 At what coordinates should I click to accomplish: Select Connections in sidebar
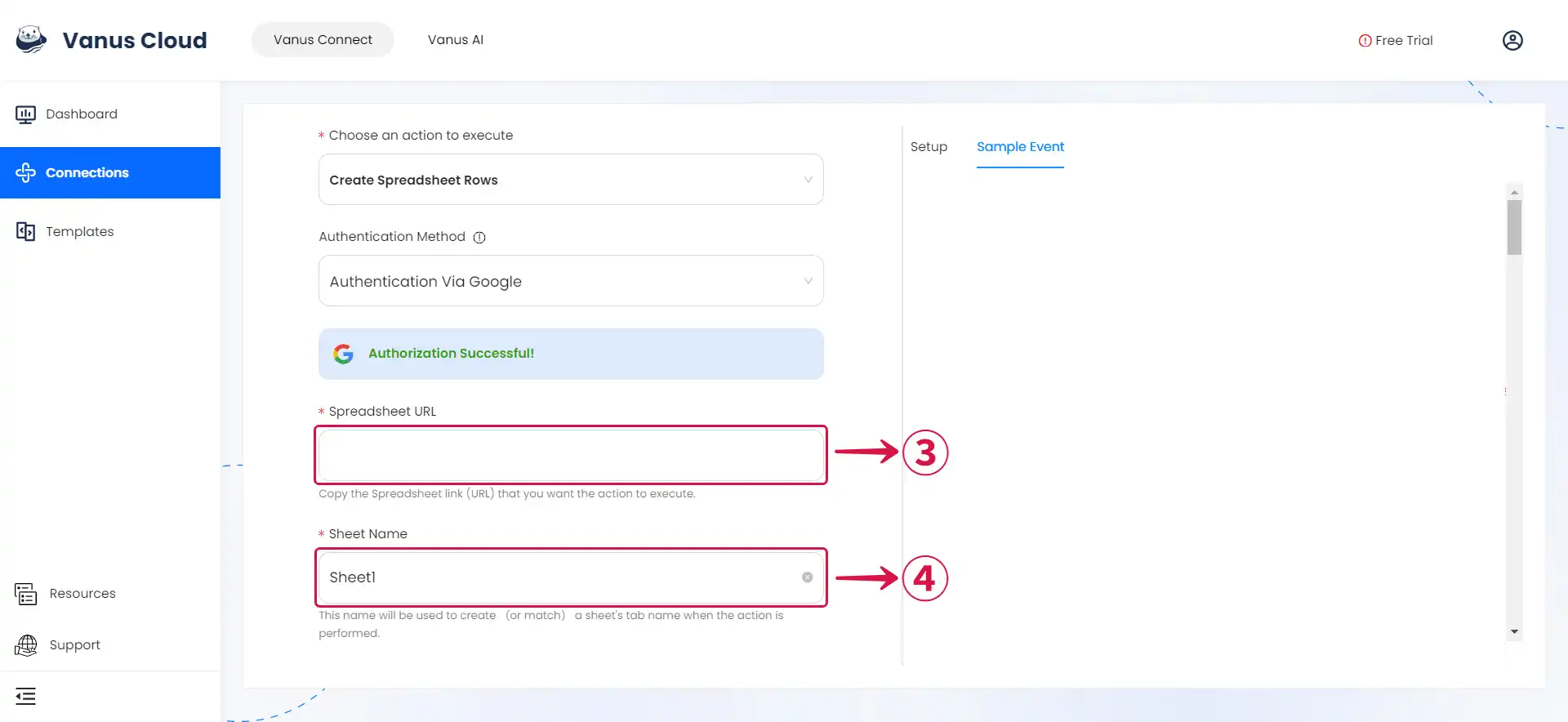click(110, 172)
